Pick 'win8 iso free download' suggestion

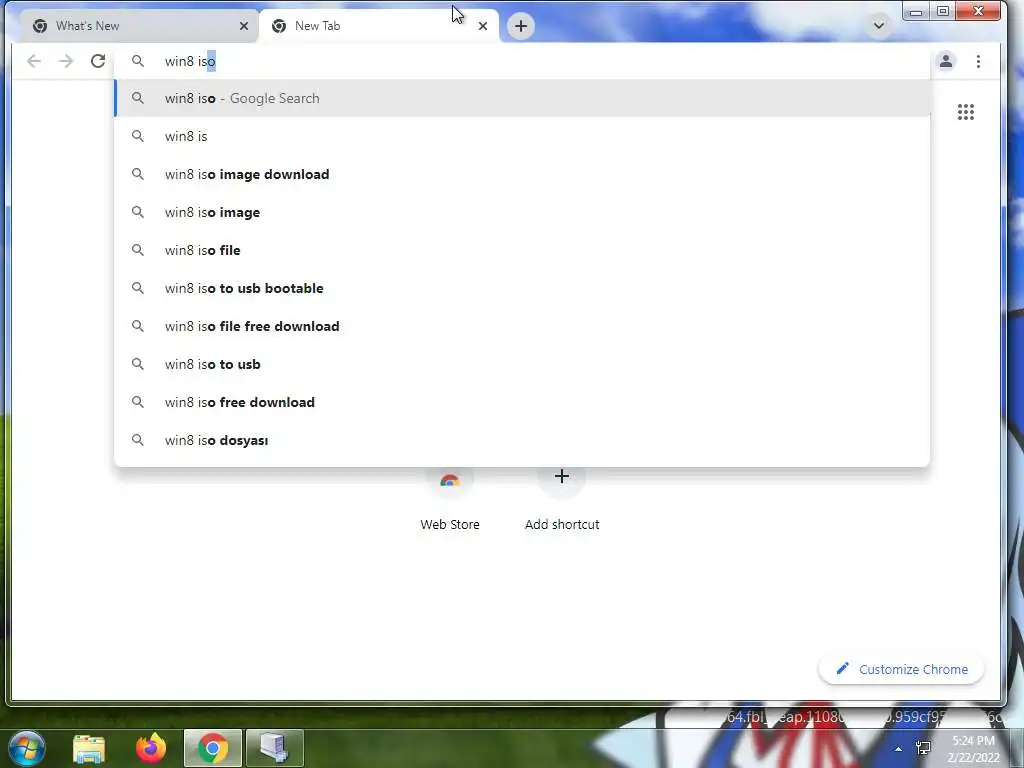click(522, 402)
